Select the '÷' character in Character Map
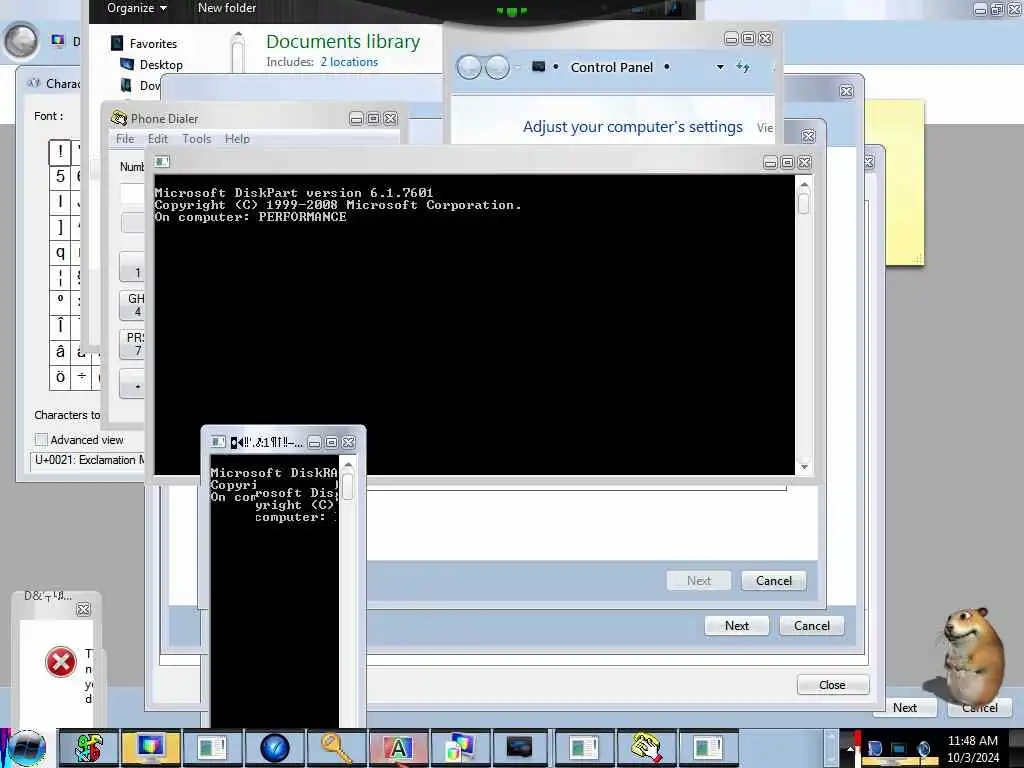 (82, 377)
